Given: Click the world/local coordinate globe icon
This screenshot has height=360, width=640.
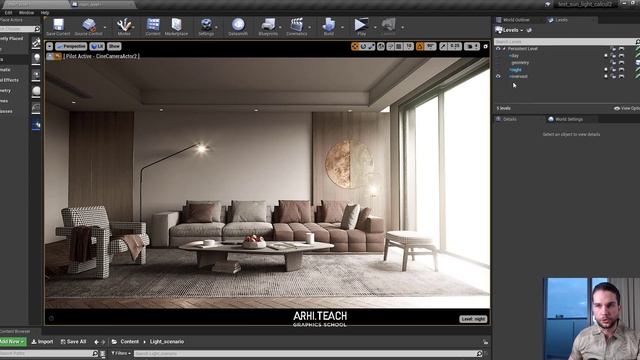Looking at the screenshot, I should tap(381, 47).
